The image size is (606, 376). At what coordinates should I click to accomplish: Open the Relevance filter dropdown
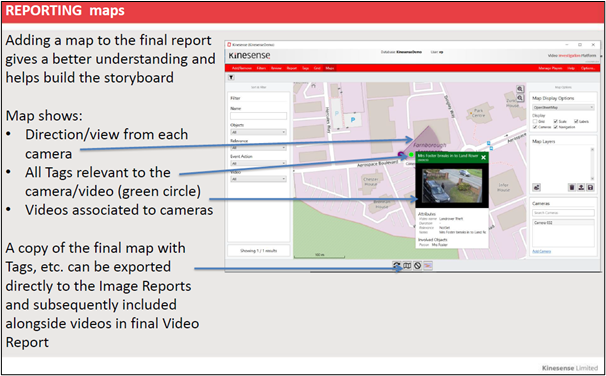[258, 148]
